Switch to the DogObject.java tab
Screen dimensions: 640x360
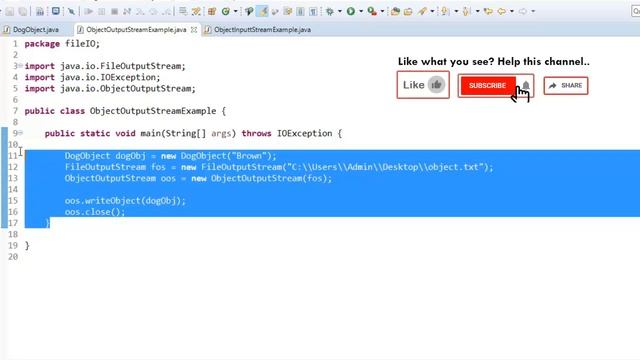click(x=31, y=30)
